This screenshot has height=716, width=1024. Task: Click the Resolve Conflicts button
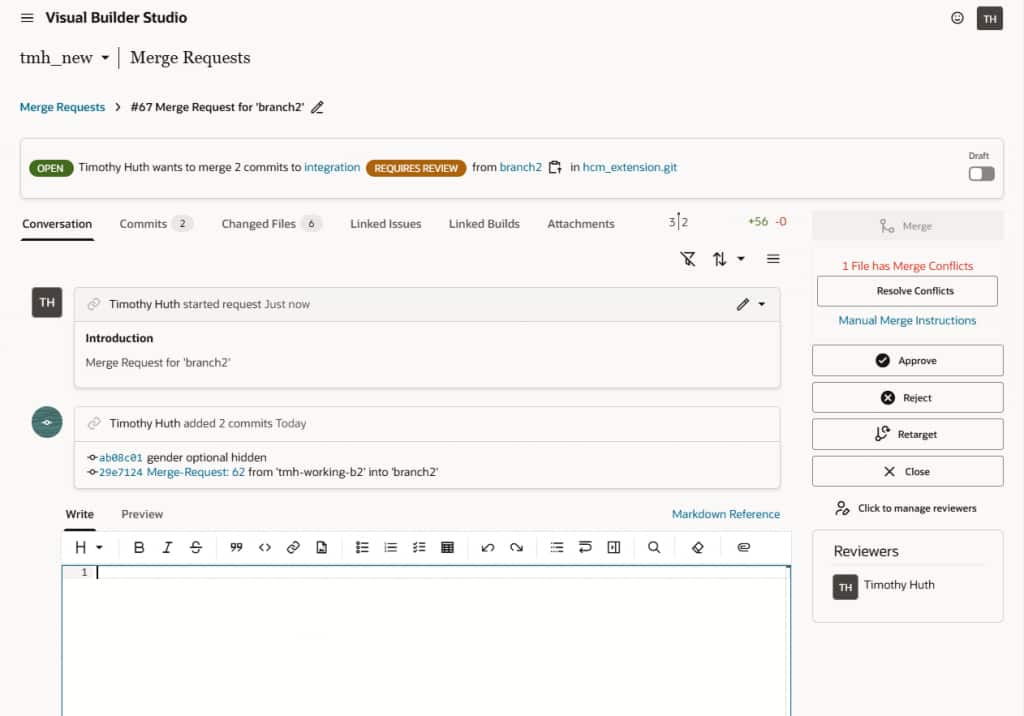tap(907, 291)
